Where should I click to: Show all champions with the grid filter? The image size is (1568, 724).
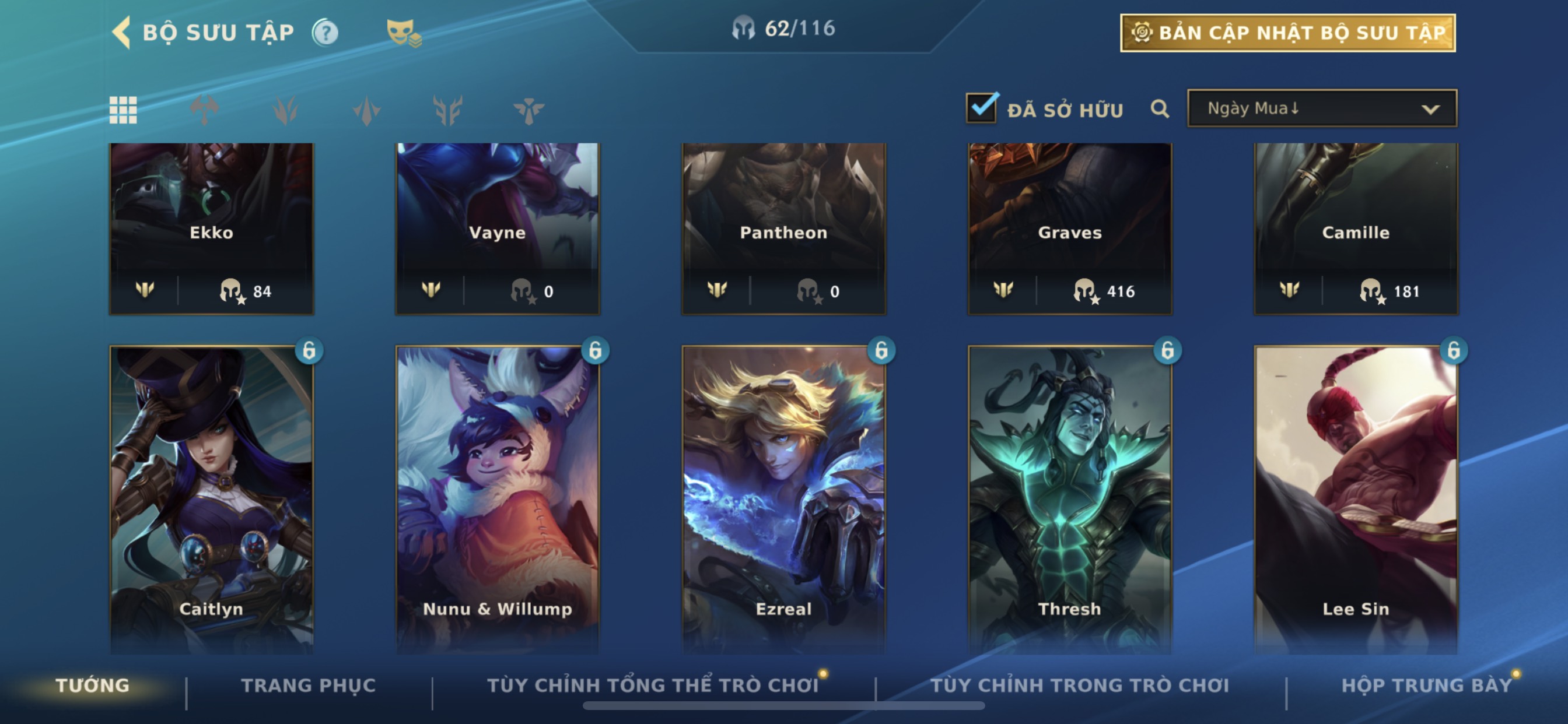(x=123, y=110)
